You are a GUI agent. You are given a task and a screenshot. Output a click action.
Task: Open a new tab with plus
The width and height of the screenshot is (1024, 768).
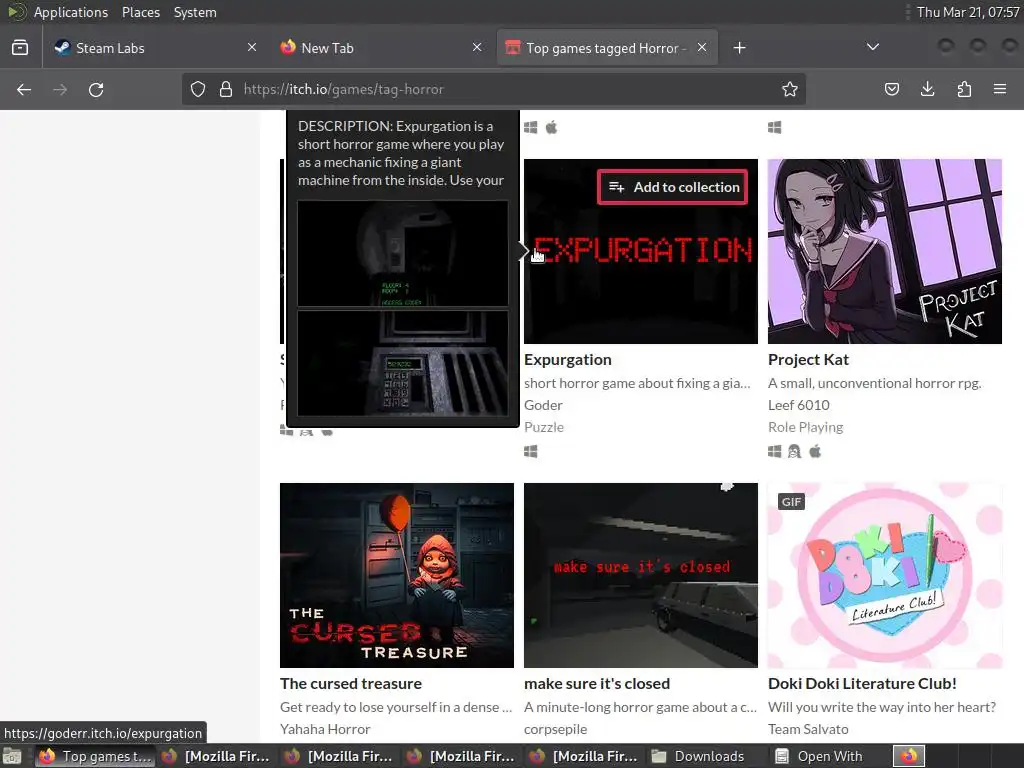tap(739, 48)
